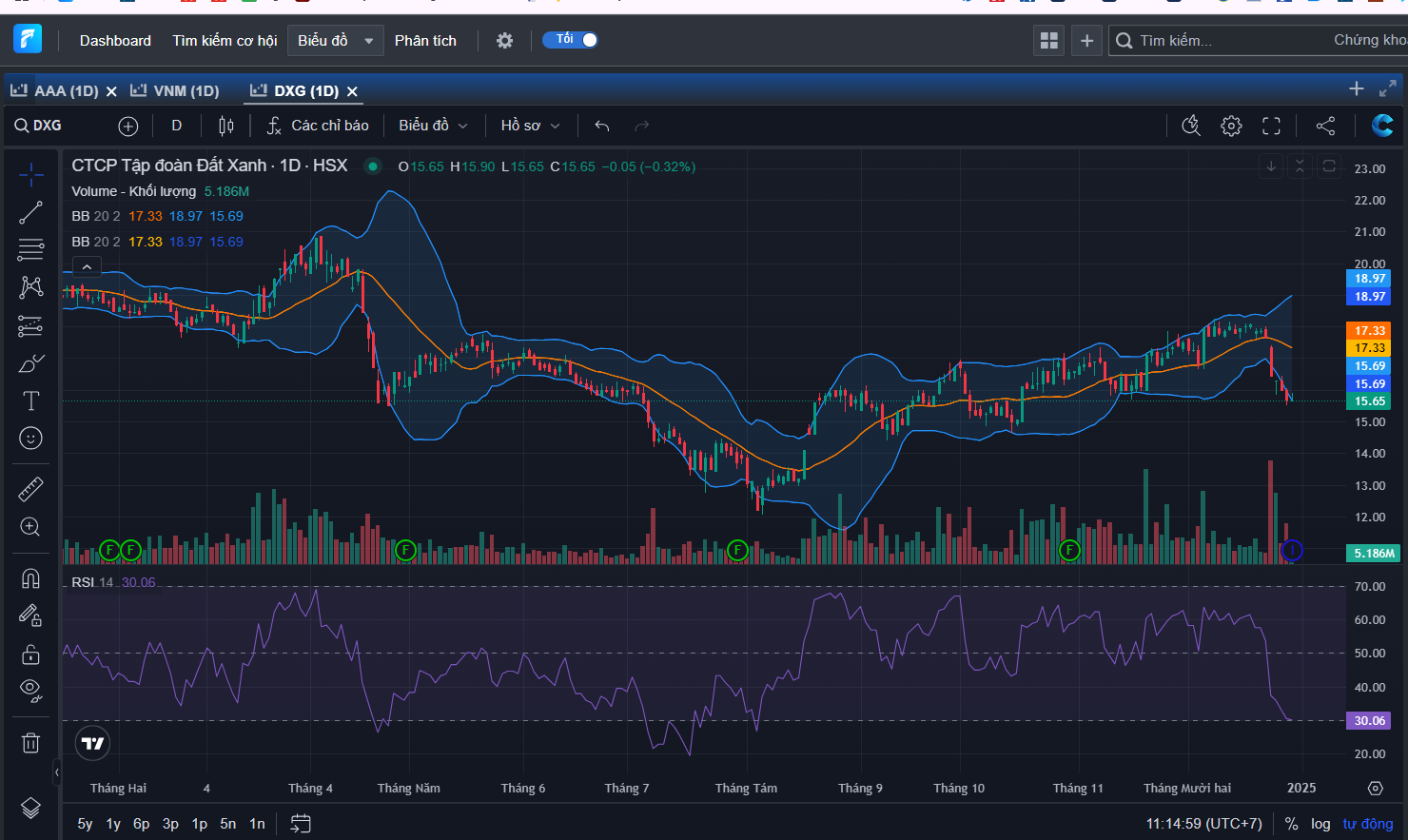Expand the chart panel to full size
Image resolution: width=1408 pixels, height=840 pixels.
(x=1388, y=88)
